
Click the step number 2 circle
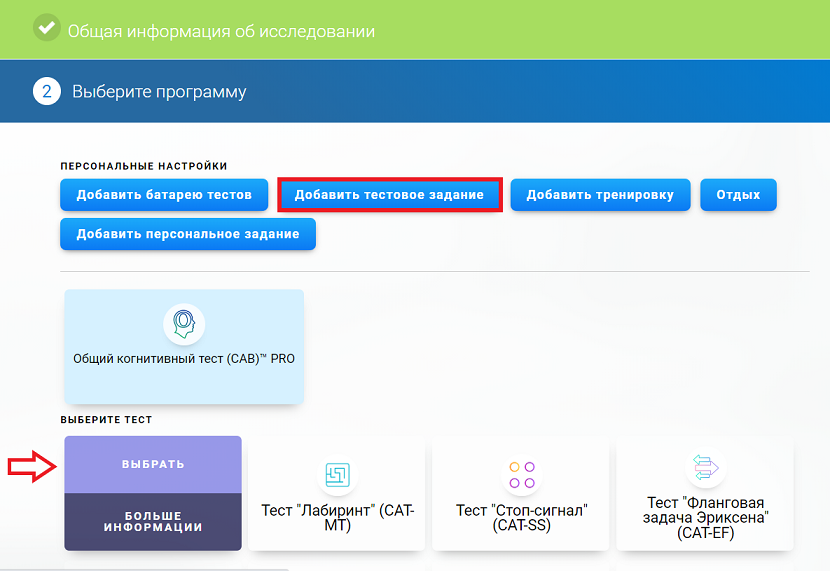coord(47,91)
